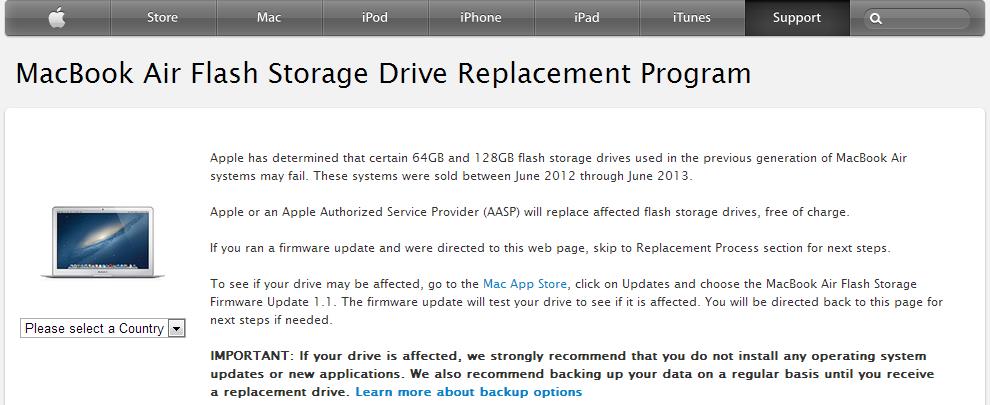Click the Apple Authorized Service Provider sentence
The width and height of the screenshot is (990, 405).
[529, 212]
